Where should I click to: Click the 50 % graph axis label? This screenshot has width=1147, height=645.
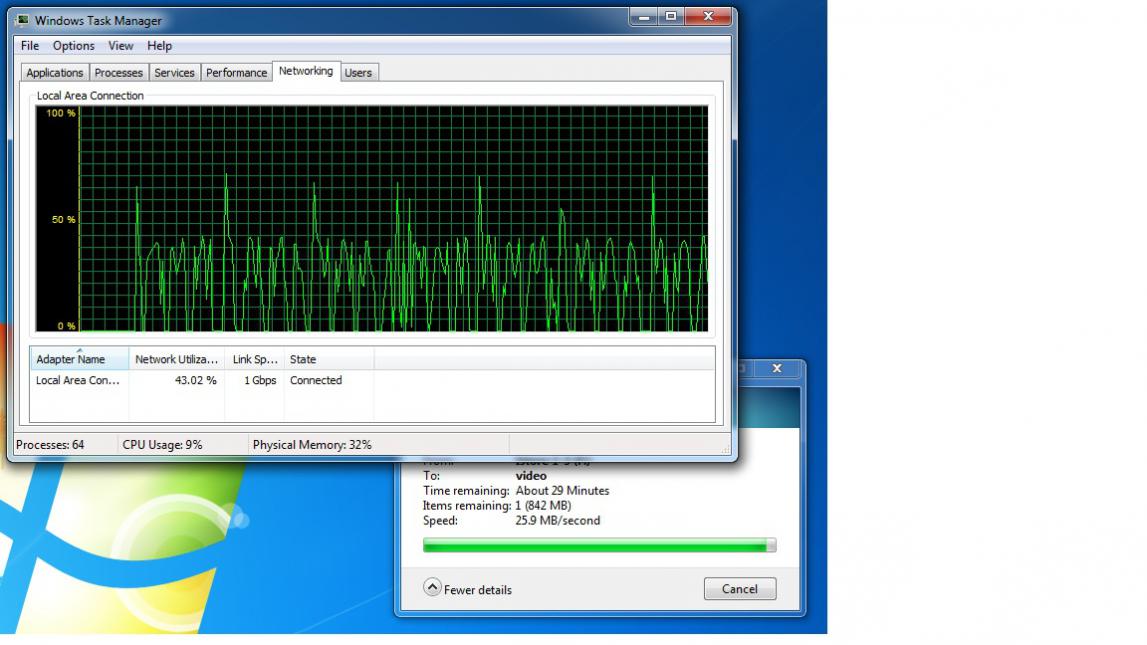coord(64,219)
